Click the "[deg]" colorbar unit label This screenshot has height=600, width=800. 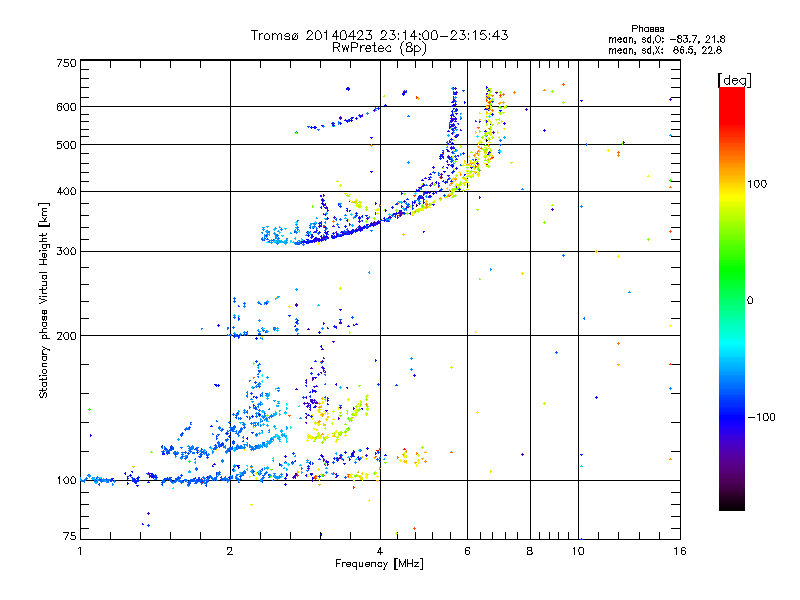(x=734, y=80)
